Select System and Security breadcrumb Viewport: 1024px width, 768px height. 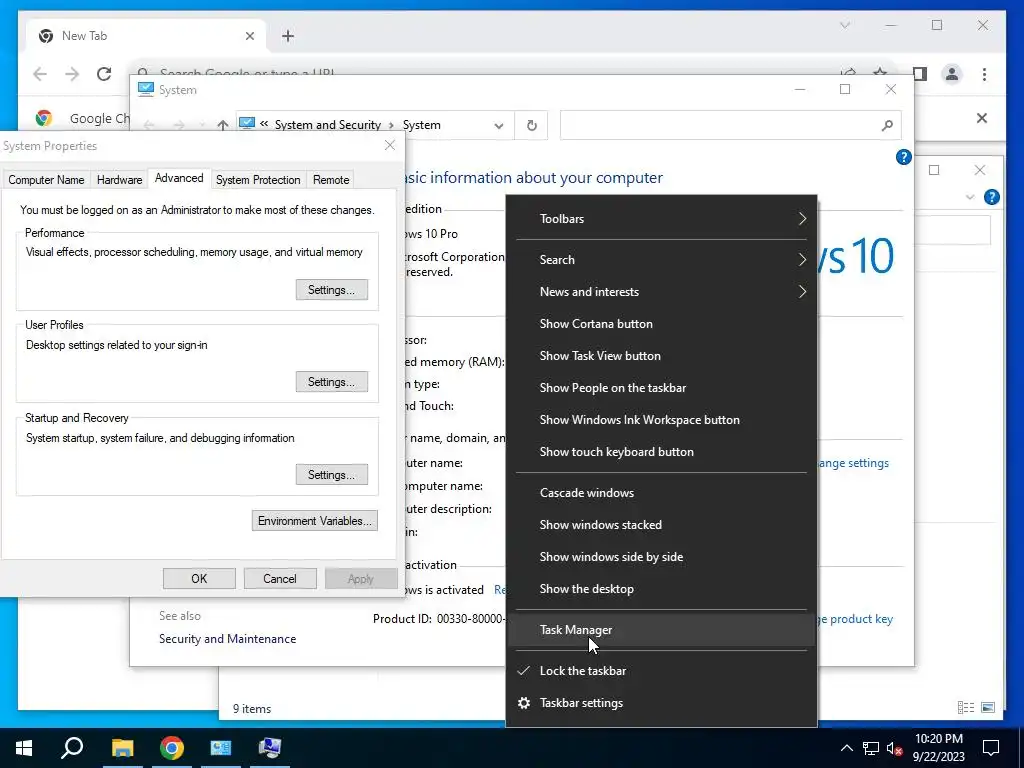point(328,125)
